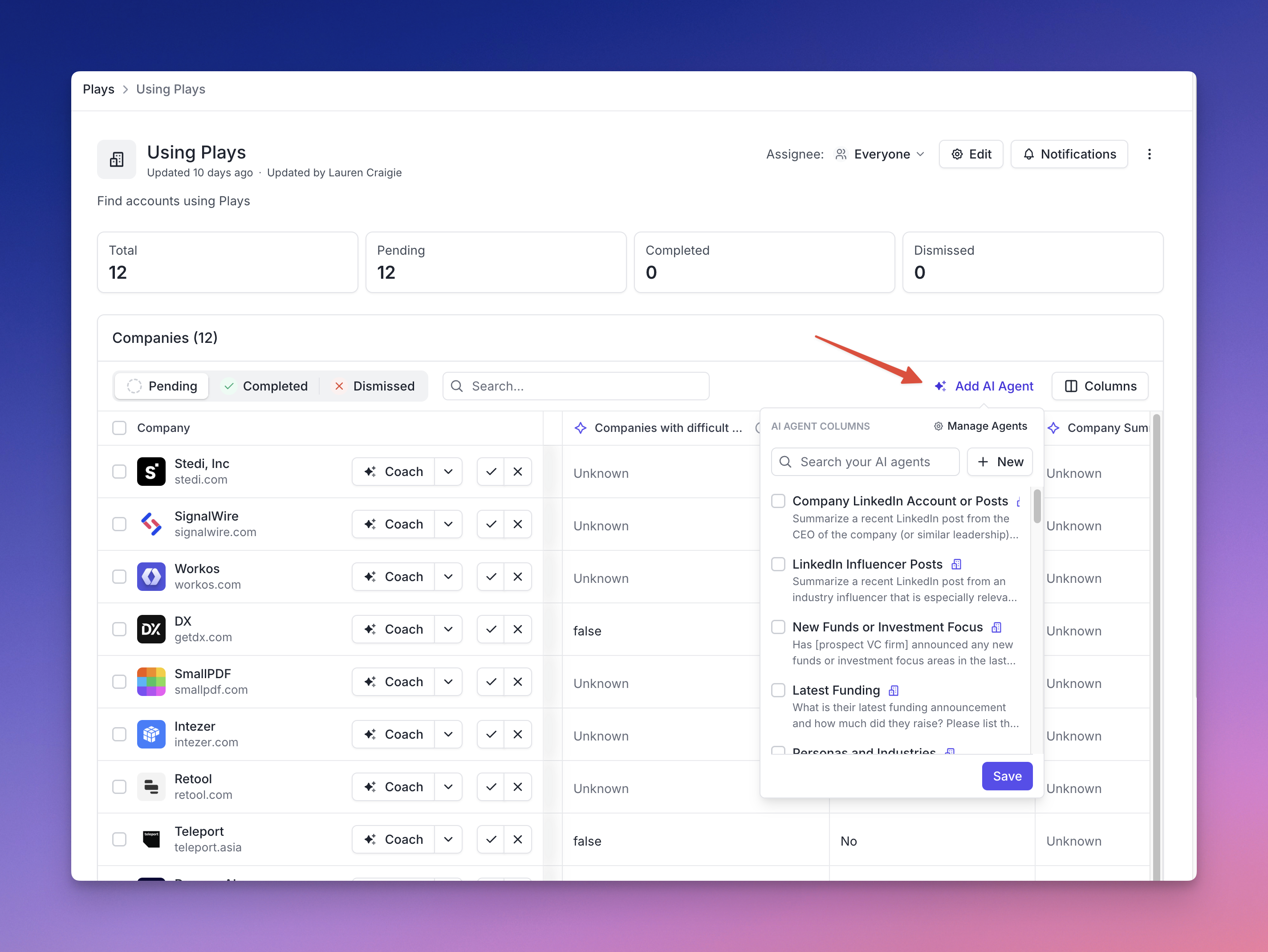The height and width of the screenshot is (952, 1268).
Task: Check the LinkedIn Influencer Posts agent checkbox
Action: [778, 564]
